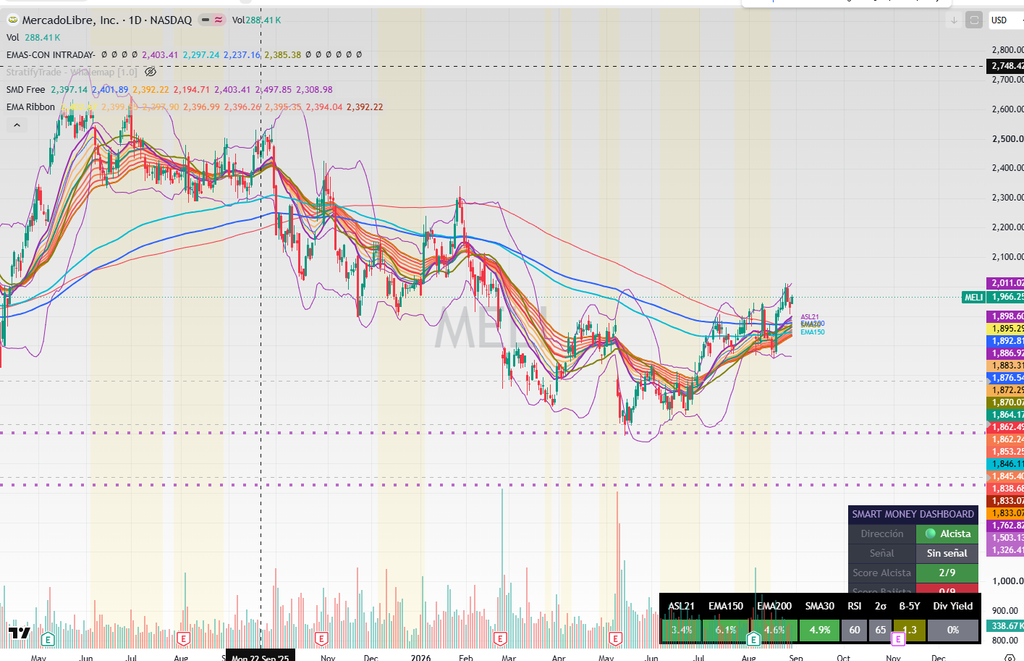Click the EMA150 column header in stats table
This screenshot has height=661, width=1024.
[x=726, y=606]
